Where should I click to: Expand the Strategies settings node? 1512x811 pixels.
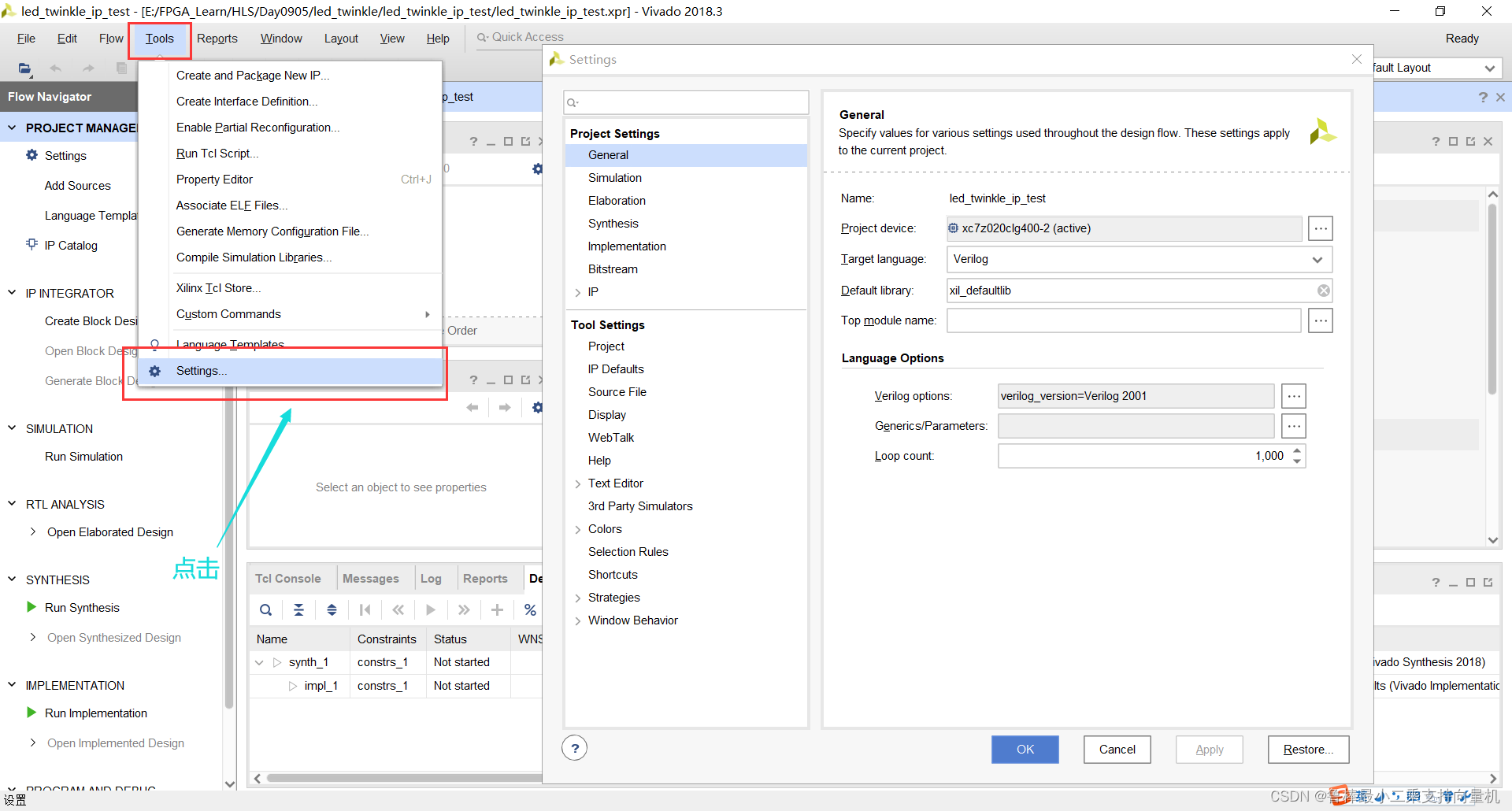[578, 598]
